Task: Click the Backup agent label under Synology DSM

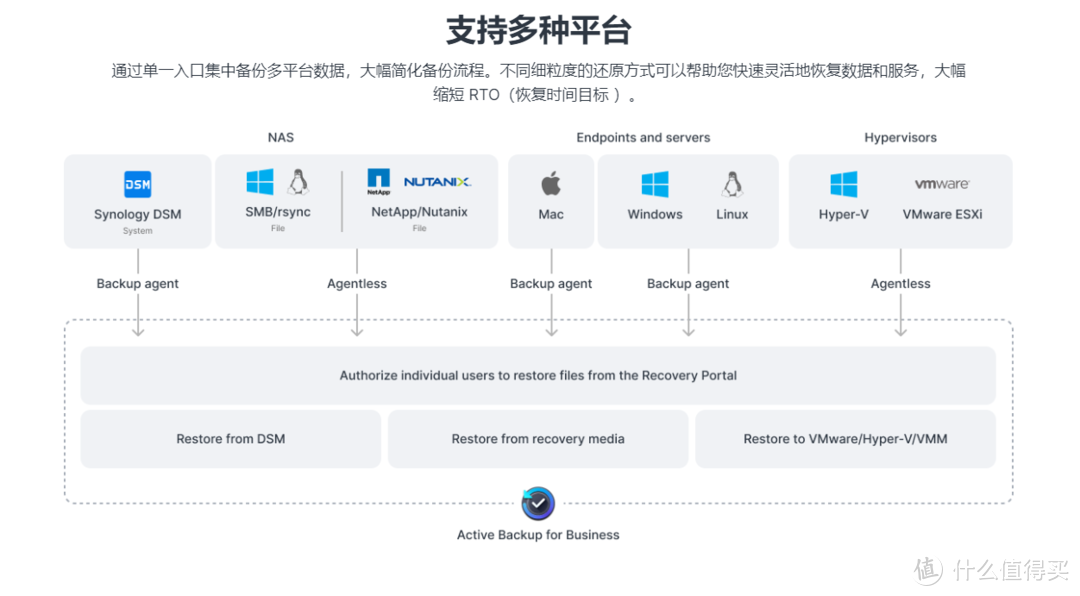Action: pyautogui.click(x=137, y=283)
